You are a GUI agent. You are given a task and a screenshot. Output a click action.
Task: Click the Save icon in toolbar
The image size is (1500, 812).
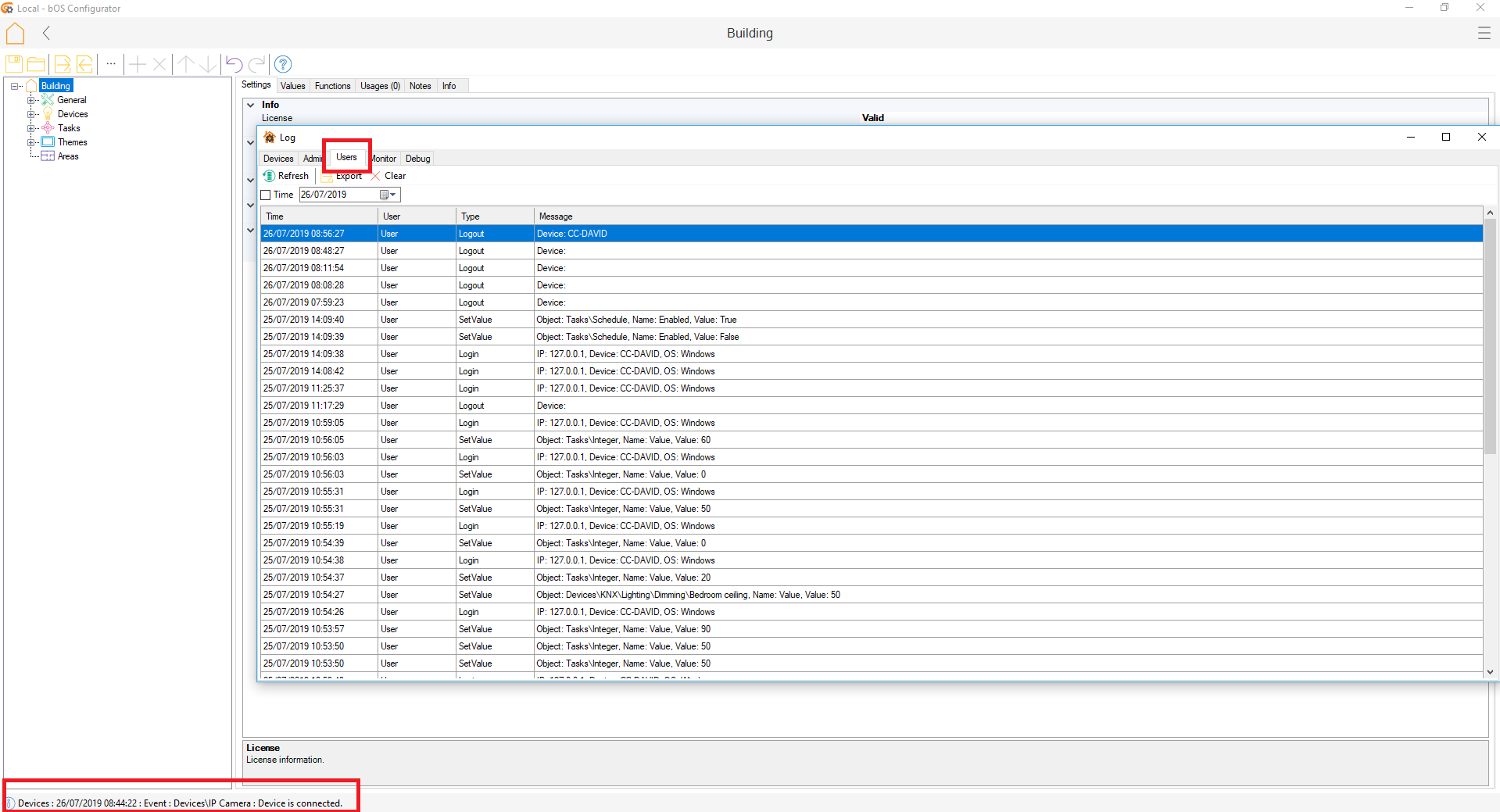click(14, 64)
